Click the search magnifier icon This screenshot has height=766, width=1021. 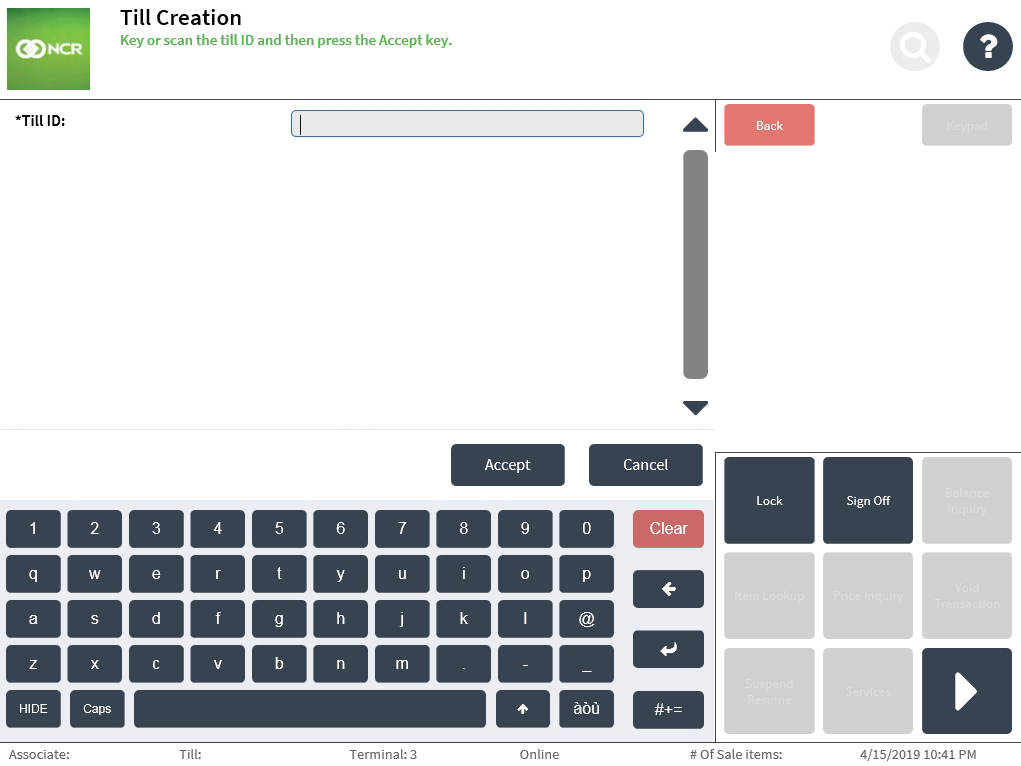coord(915,46)
